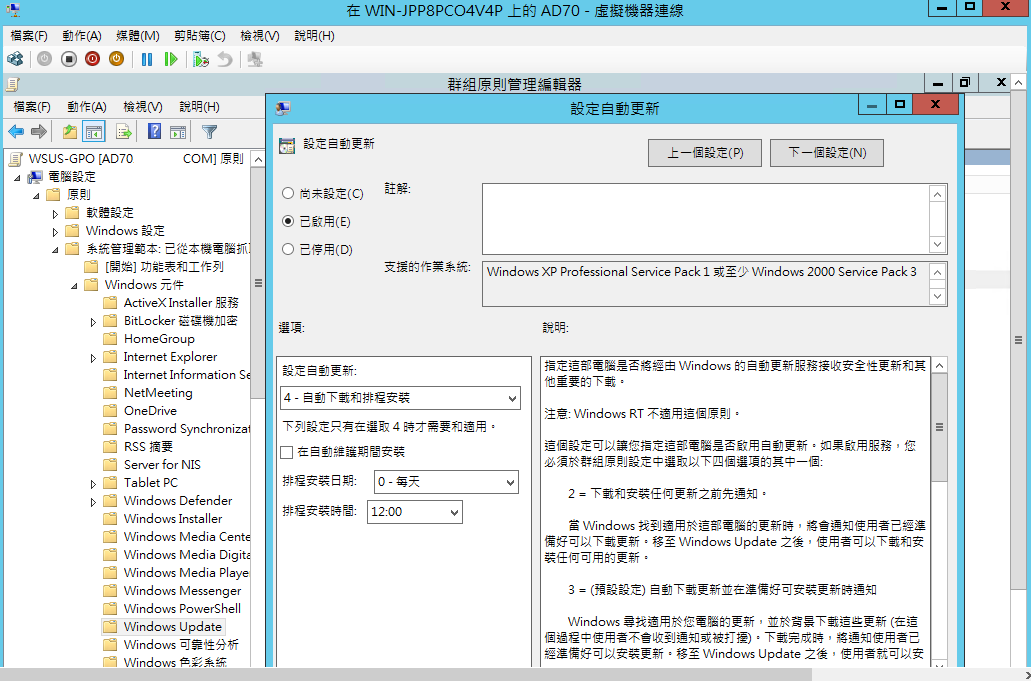Select the 尚未設定(C) radio button
The width and height of the screenshot is (1031, 681).
pyautogui.click(x=287, y=193)
